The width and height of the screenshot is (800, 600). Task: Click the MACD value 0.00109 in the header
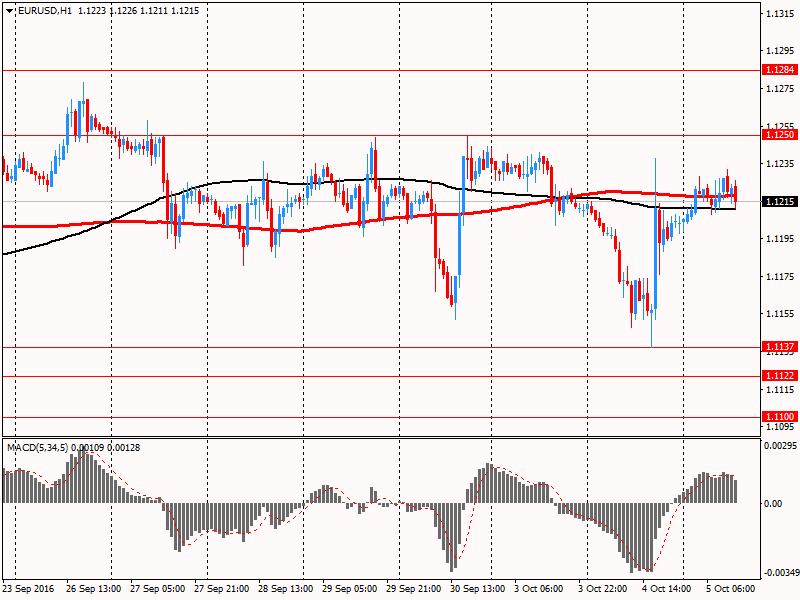point(88,447)
